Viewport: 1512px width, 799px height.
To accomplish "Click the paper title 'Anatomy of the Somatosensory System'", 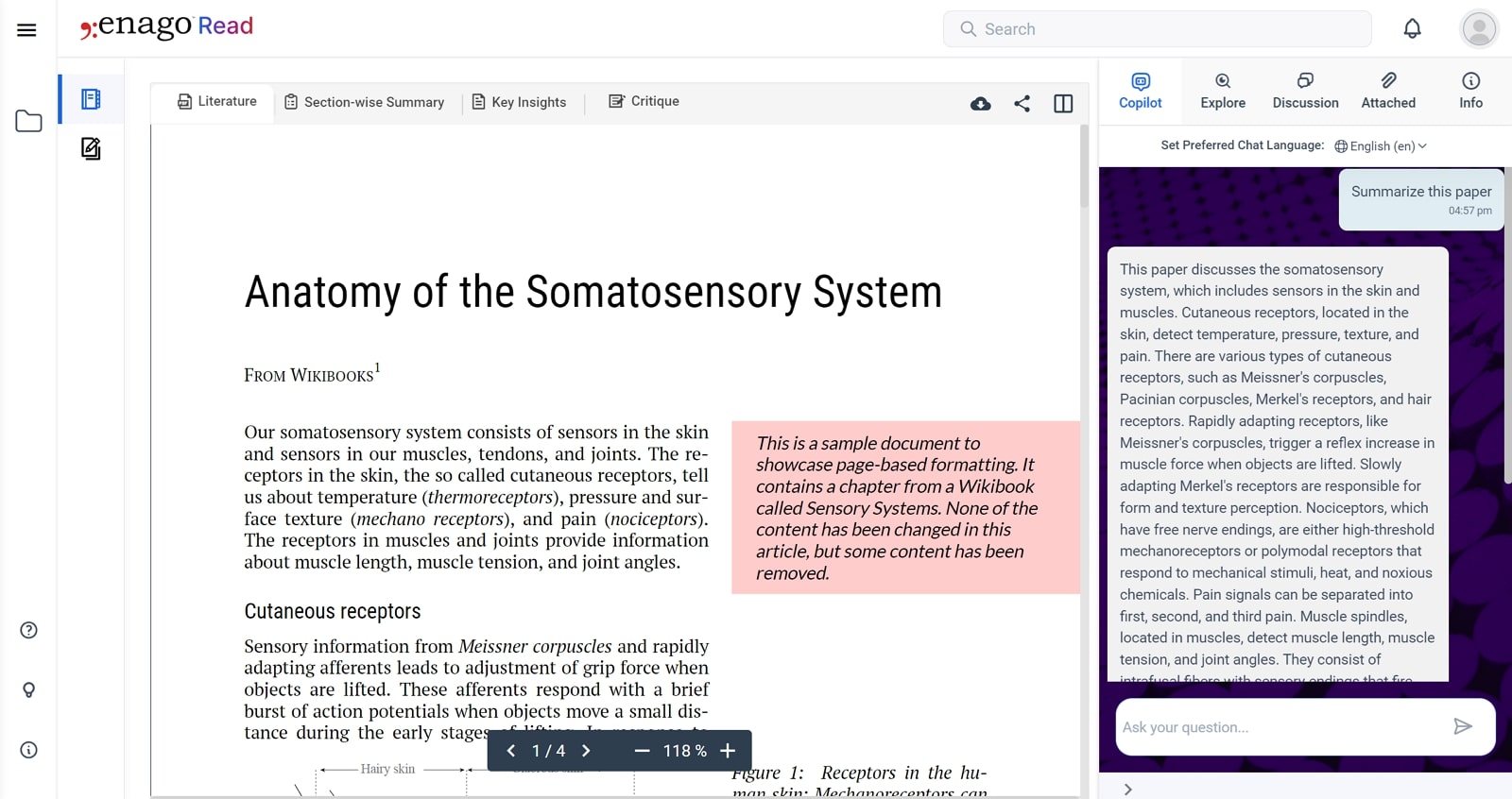I will (593, 292).
